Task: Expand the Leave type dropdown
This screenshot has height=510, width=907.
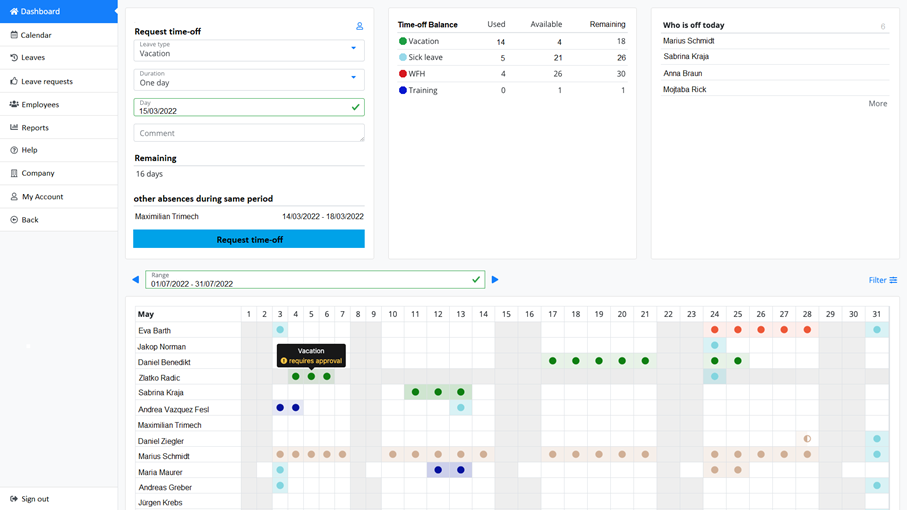Action: click(353, 48)
